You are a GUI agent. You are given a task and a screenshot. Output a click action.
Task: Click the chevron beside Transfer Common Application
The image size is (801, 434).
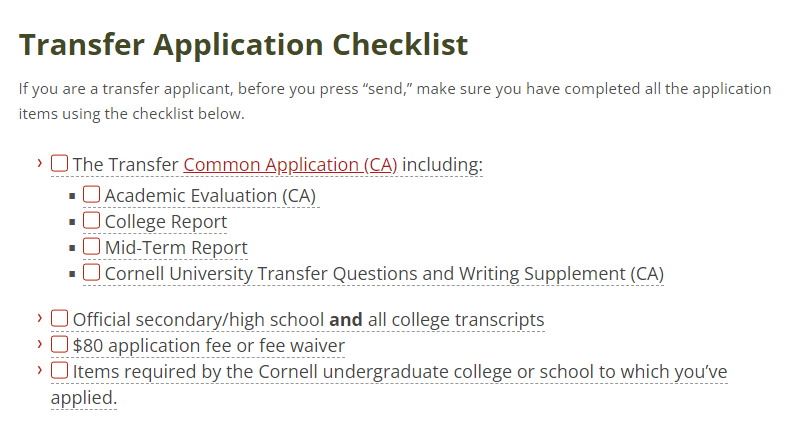[40, 163]
